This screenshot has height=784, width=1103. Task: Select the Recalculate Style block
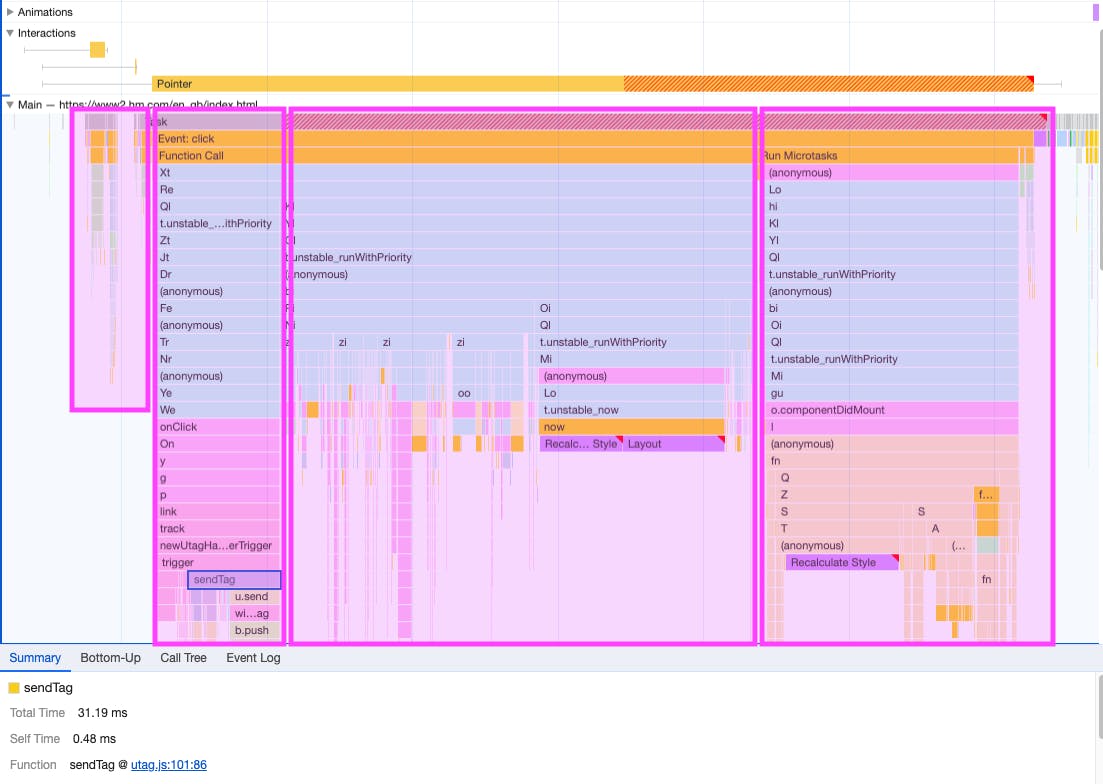840,562
